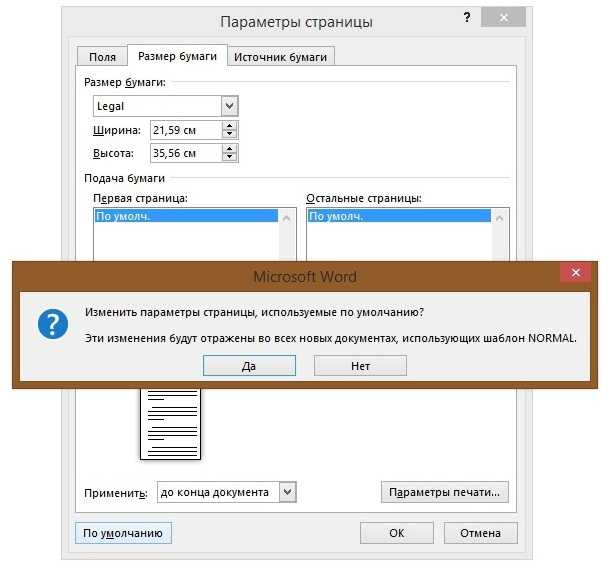Image resolution: width=613 pixels, height=577 pixels.
Task: Click the По умолчанию button
Action: tap(123, 533)
